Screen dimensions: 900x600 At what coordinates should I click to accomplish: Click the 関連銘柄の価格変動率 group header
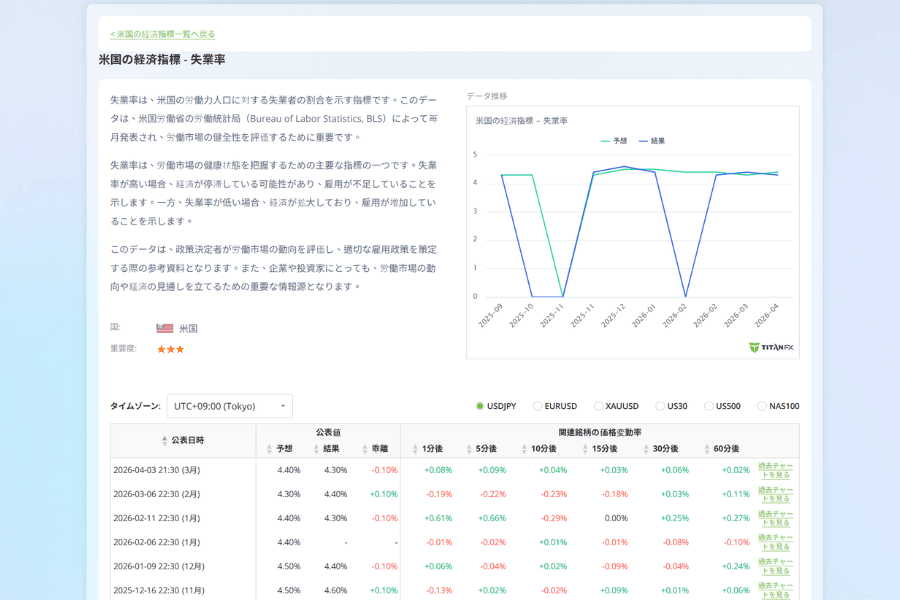pyautogui.click(x=600, y=432)
